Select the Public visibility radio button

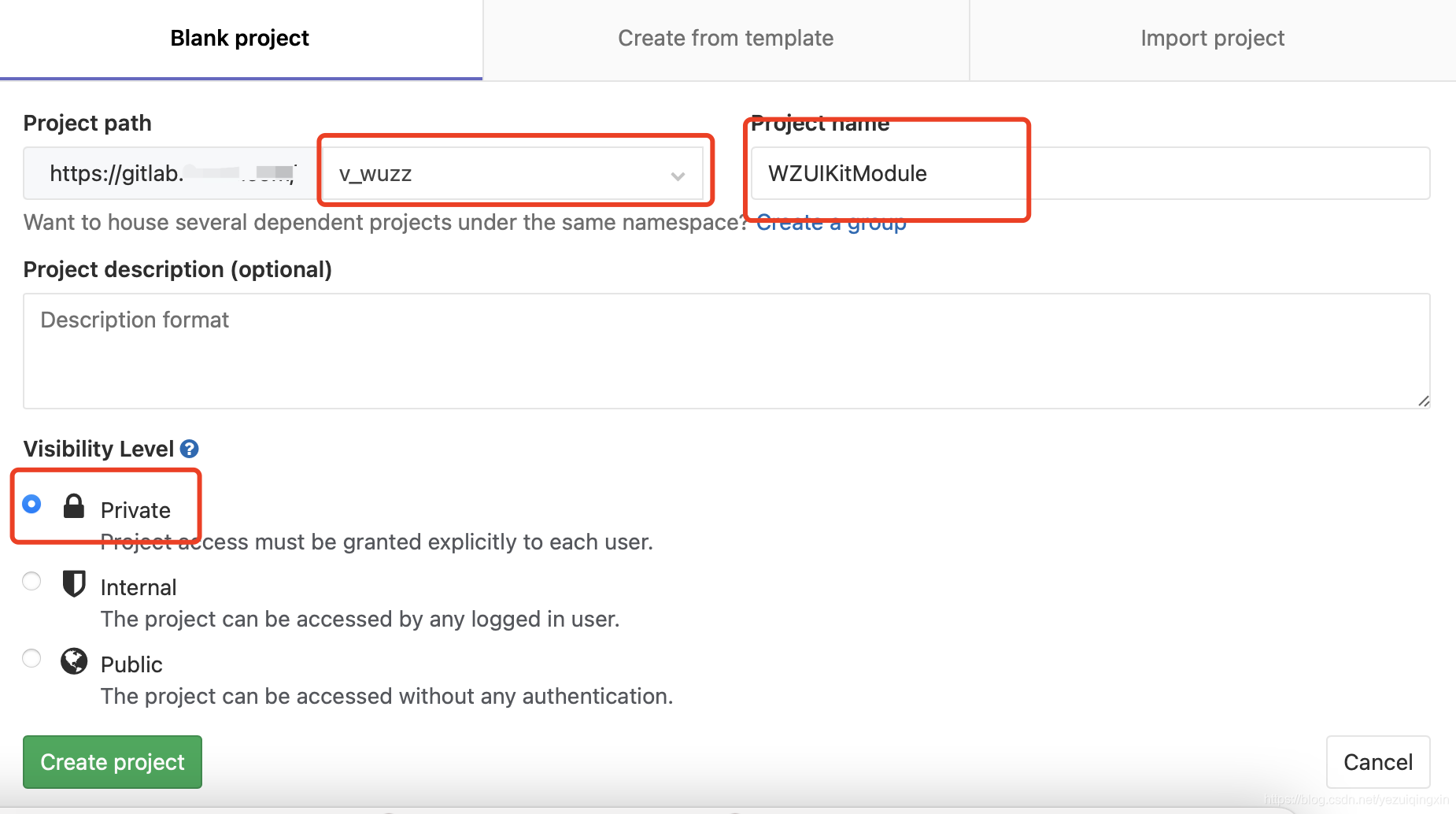coord(31,658)
